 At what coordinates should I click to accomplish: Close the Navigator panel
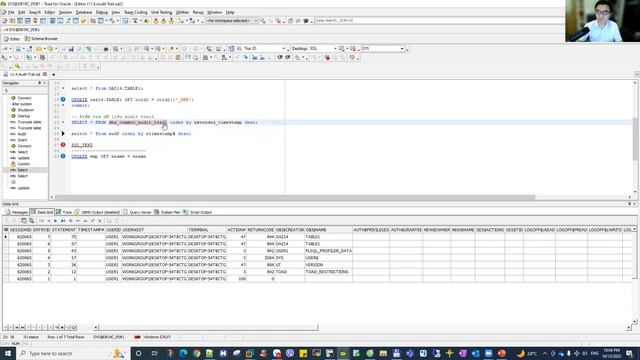[44, 83]
